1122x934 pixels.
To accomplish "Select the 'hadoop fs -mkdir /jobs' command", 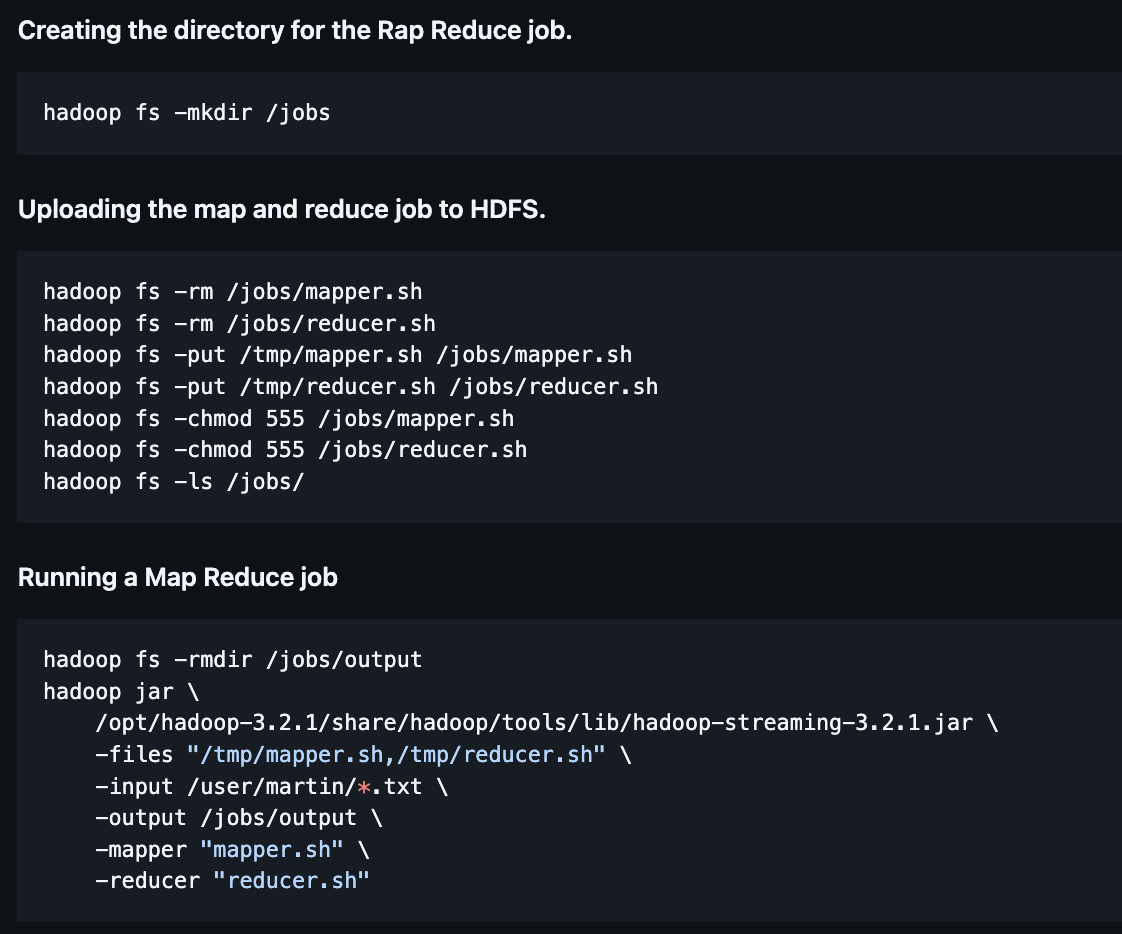I will [185, 112].
